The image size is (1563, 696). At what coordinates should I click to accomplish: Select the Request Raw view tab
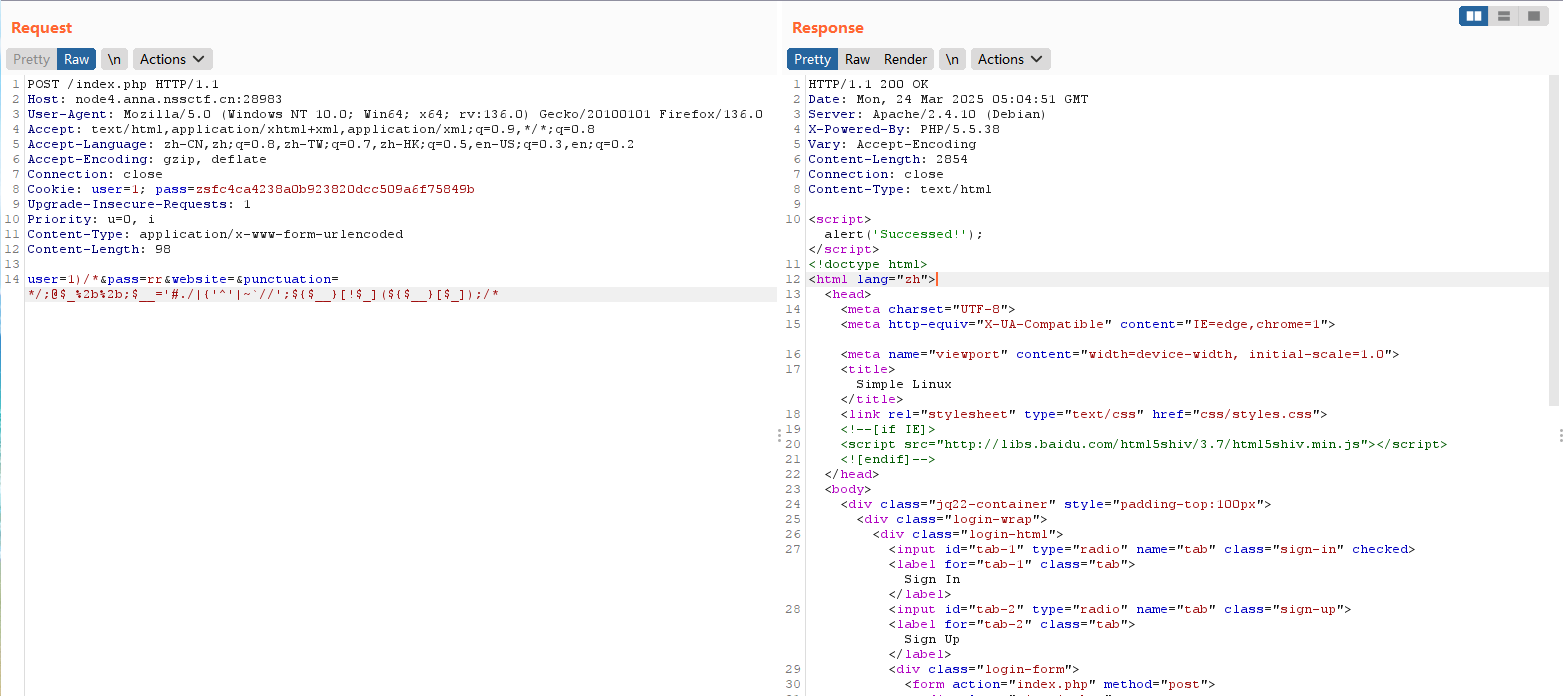point(77,59)
